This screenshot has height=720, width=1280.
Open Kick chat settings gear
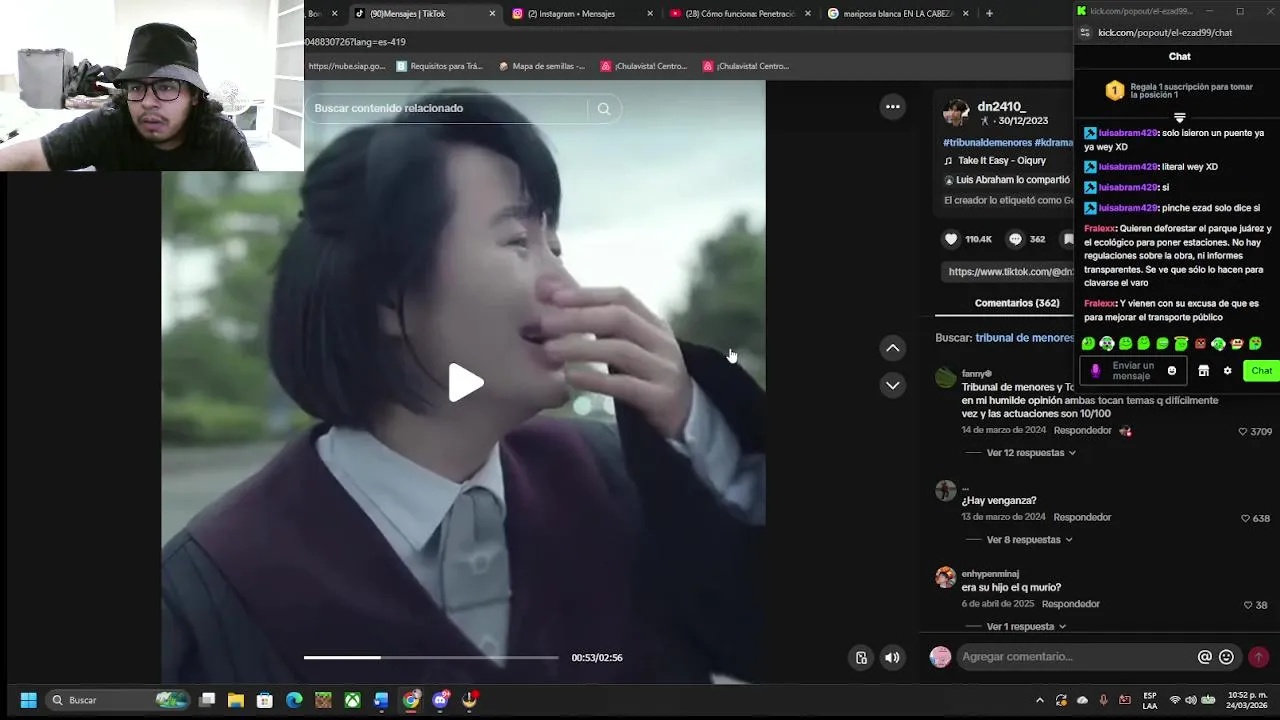pyautogui.click(x=1228, y=371)
